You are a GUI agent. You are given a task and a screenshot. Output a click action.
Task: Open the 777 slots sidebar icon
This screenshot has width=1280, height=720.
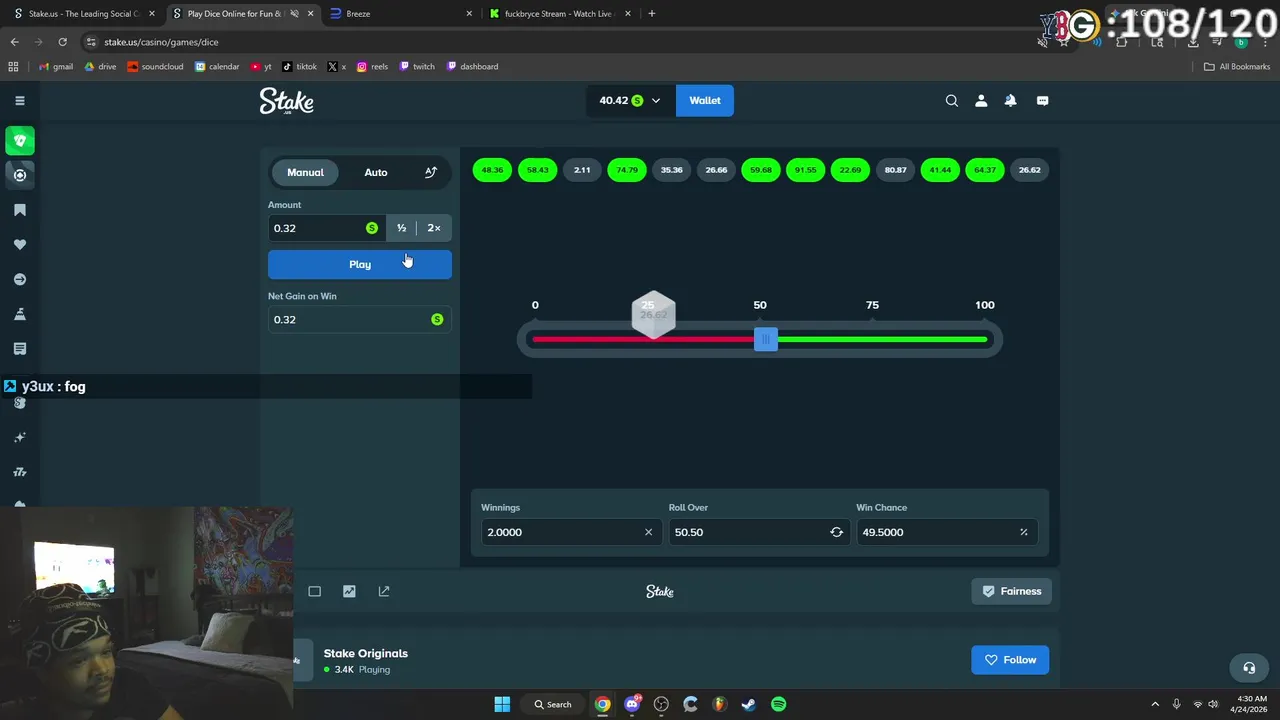pos(20,472)
